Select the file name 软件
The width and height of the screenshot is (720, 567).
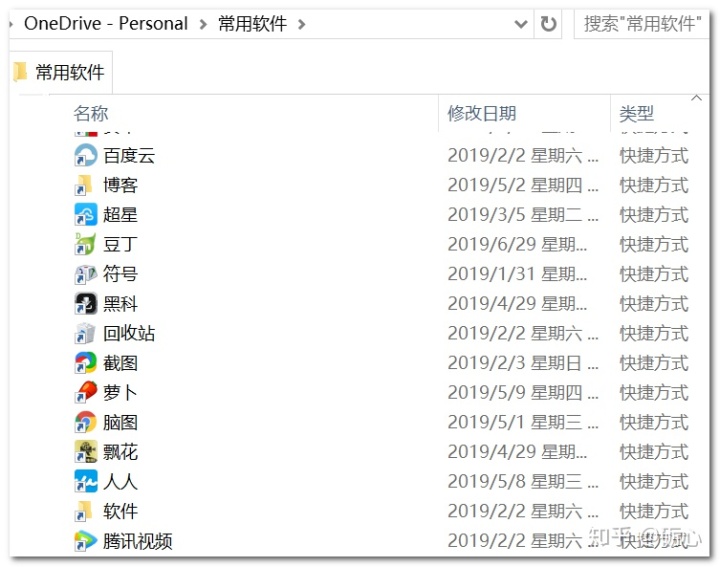[120, 511]
